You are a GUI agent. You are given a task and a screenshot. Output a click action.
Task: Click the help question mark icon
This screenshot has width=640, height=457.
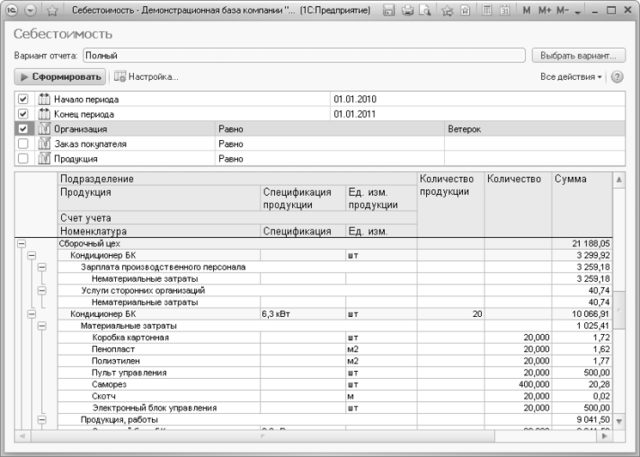617,77
